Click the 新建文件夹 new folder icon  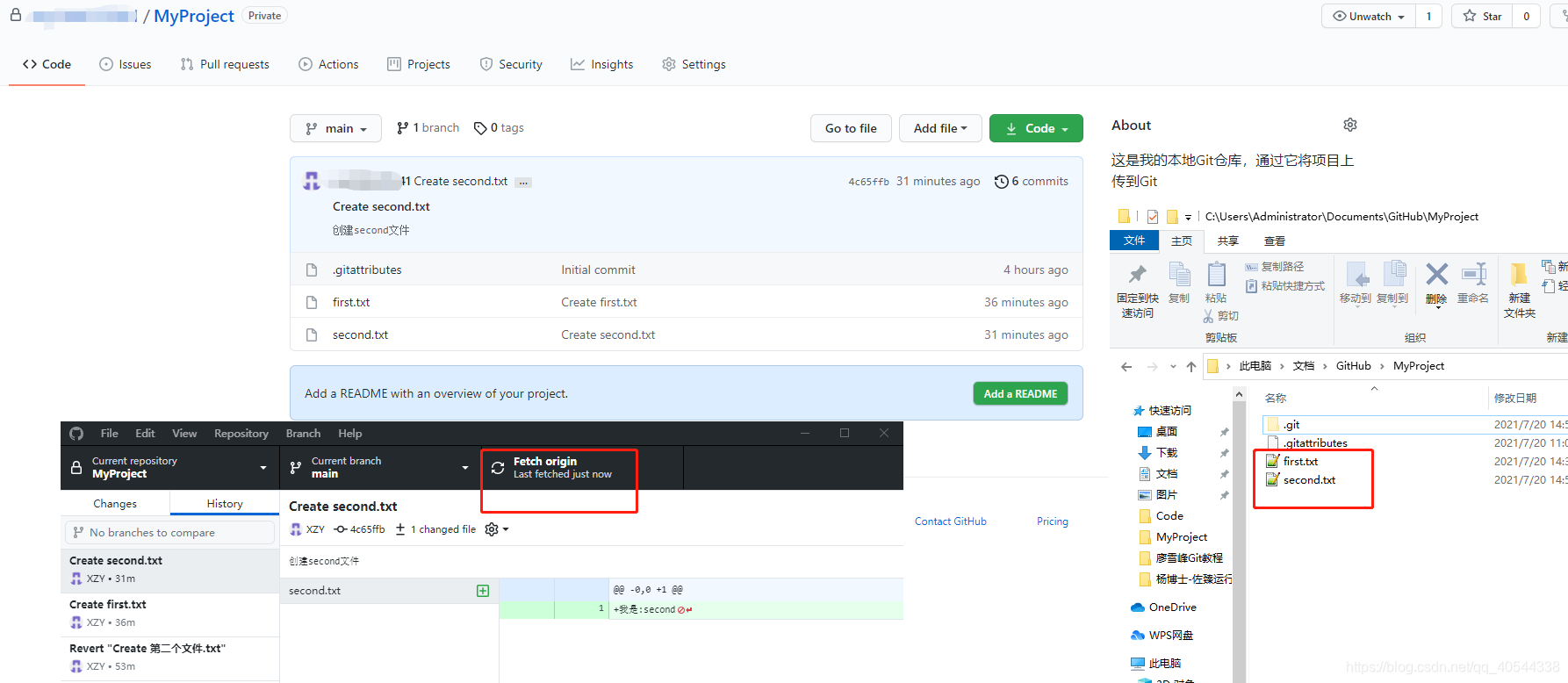(x=1519, y=275)
